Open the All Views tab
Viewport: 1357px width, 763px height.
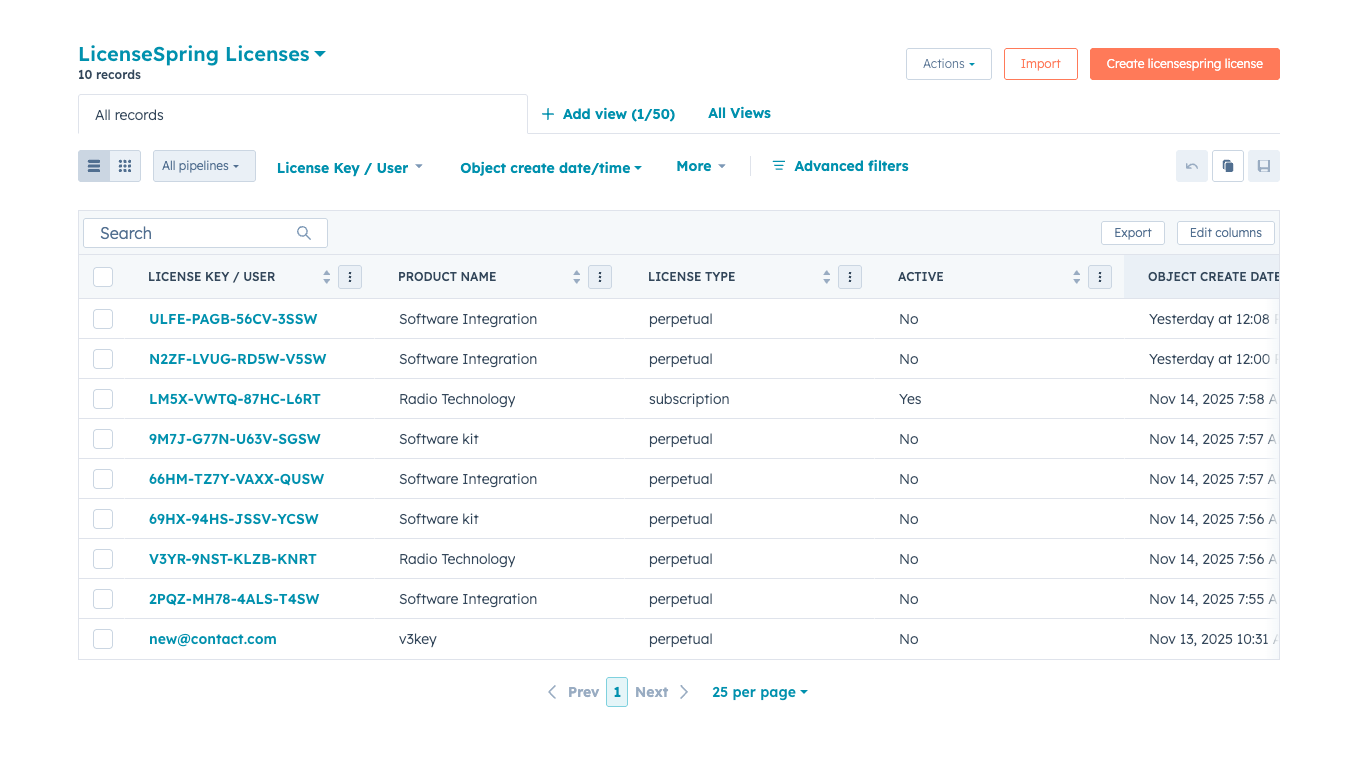point(739,113)
